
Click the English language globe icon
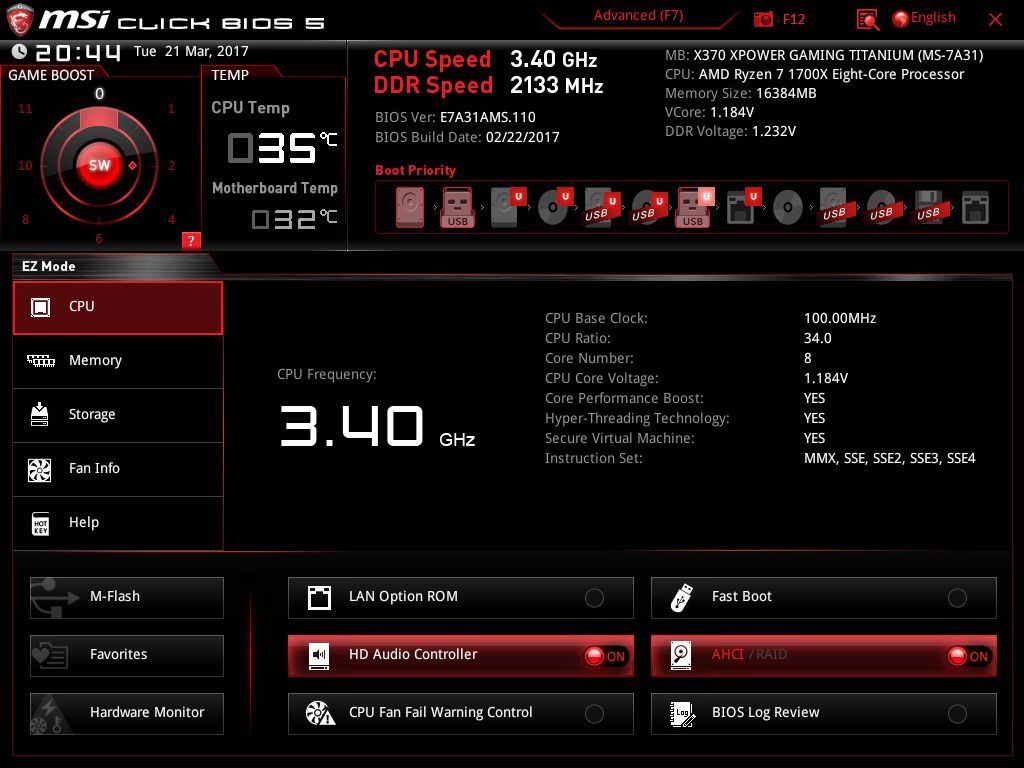(900, 19)
